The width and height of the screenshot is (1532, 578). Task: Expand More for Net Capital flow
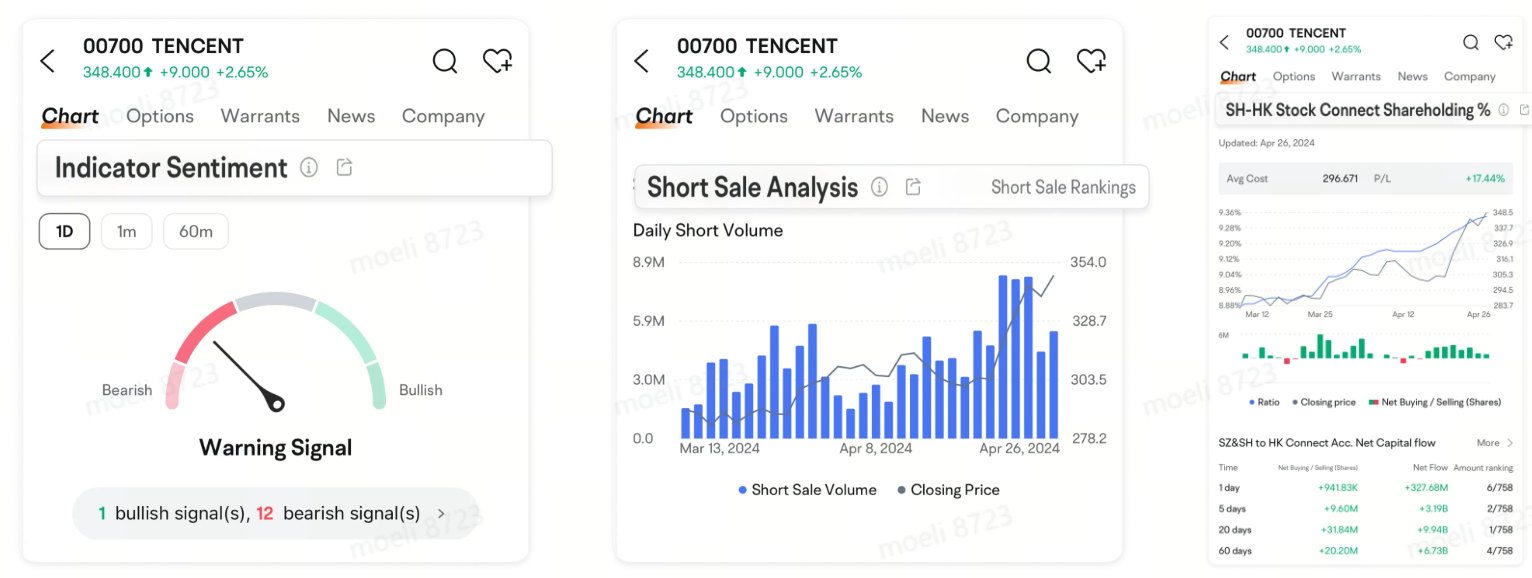[1495, 443]
